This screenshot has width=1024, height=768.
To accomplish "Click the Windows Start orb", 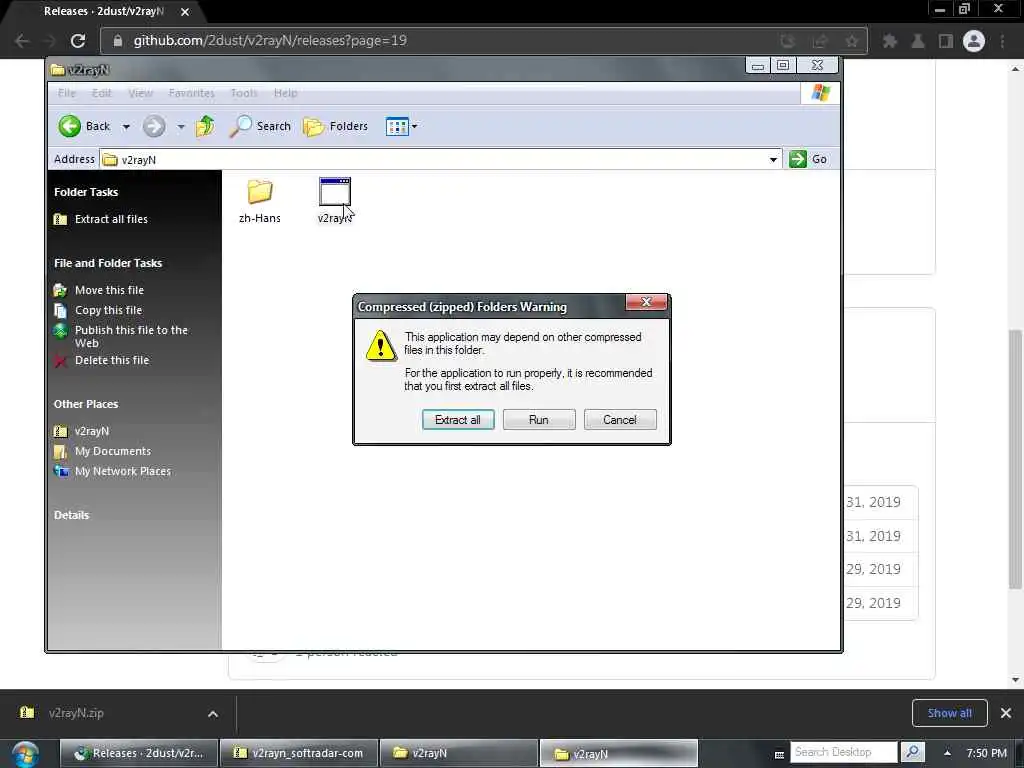I will coord(25,754).
